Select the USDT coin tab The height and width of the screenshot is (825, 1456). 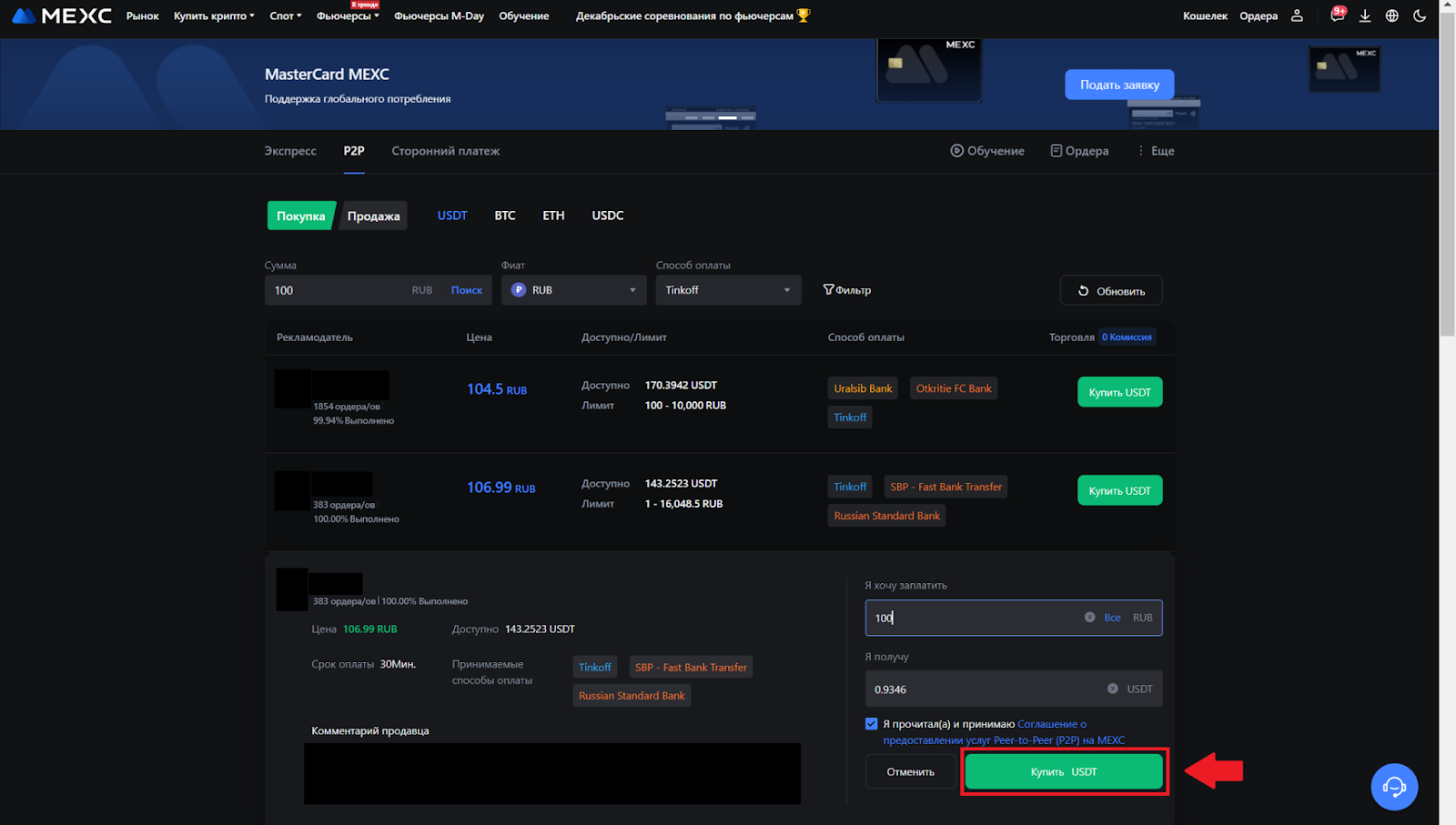(452, 216)
